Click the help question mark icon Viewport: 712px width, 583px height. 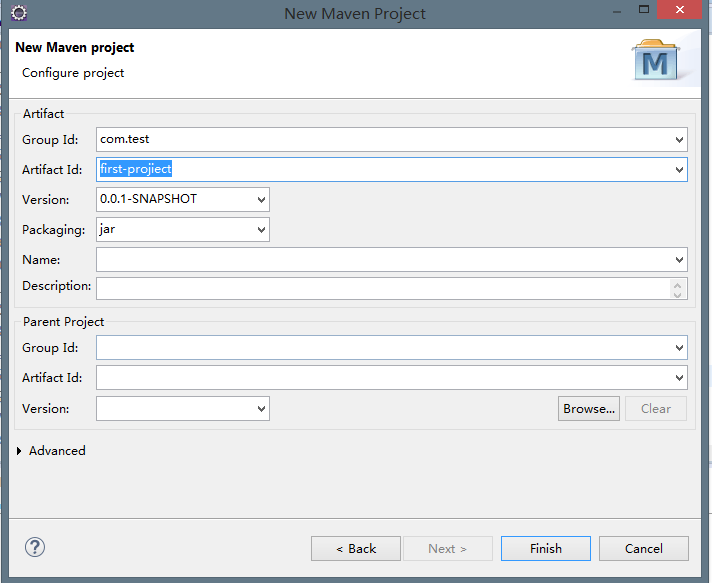(35, 547)
